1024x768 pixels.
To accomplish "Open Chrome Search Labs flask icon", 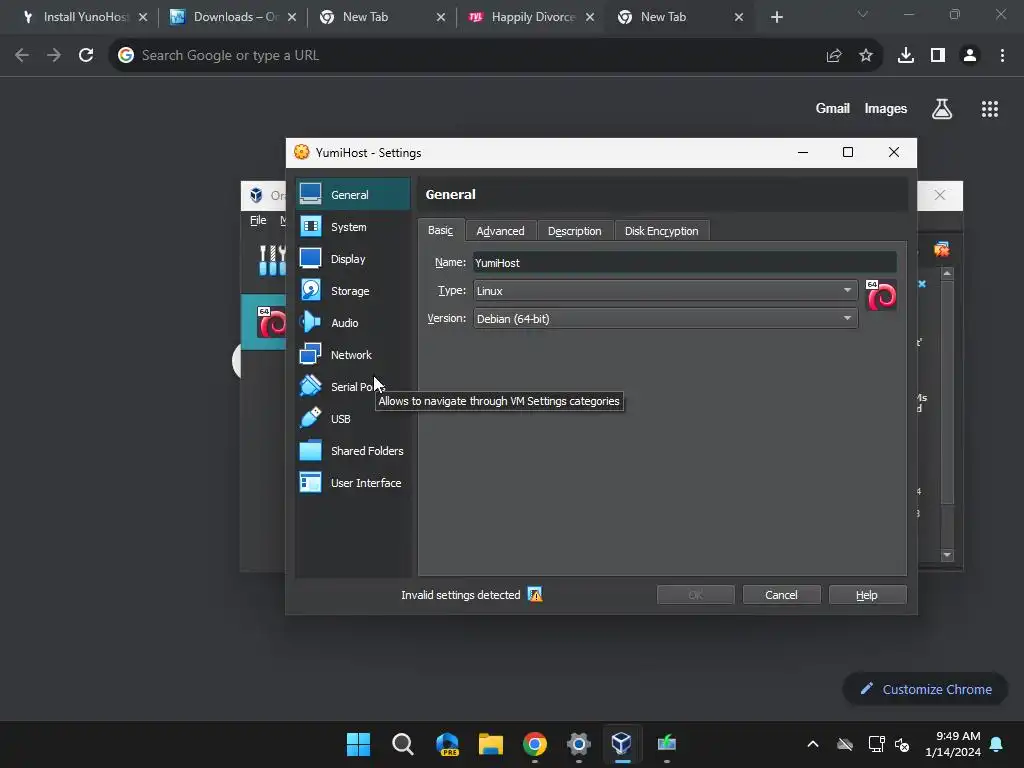I will click(941, 109).
